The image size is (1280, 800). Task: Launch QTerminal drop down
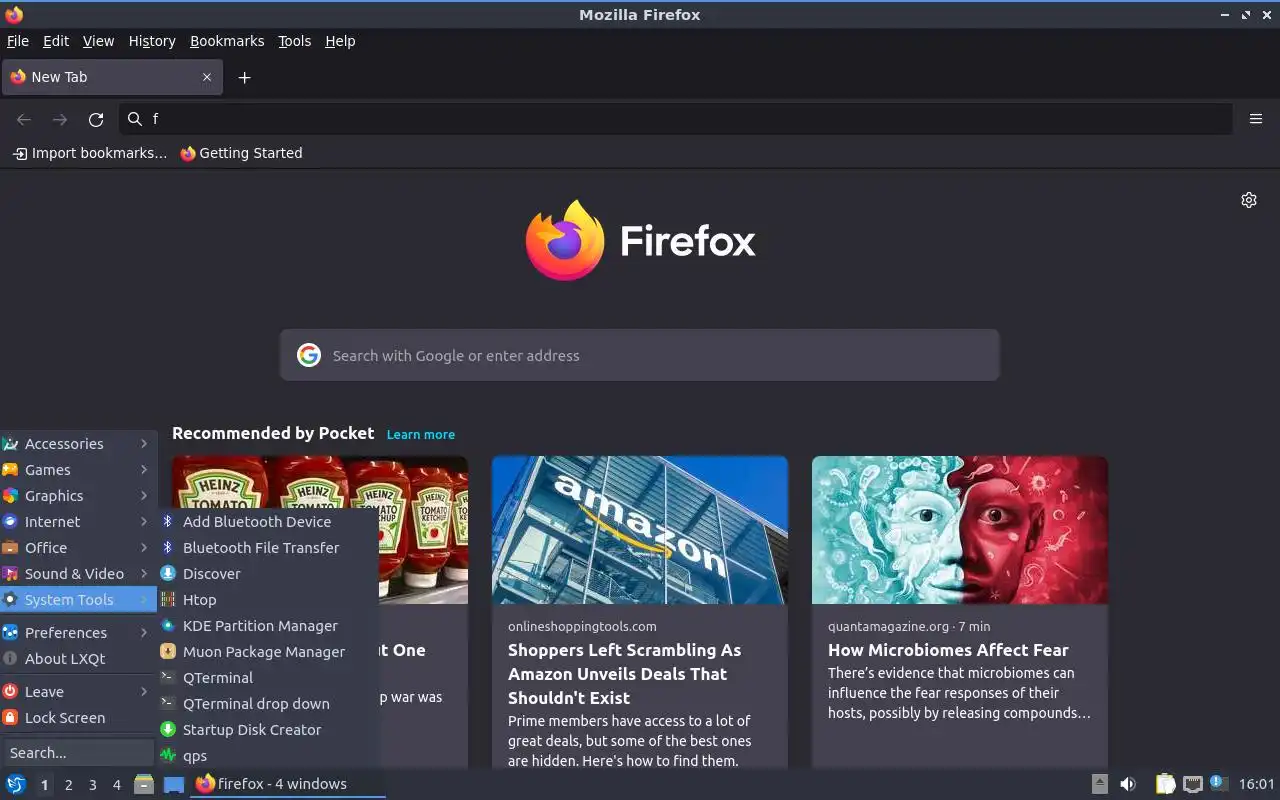pyautogui.click(x=268, y=704)
